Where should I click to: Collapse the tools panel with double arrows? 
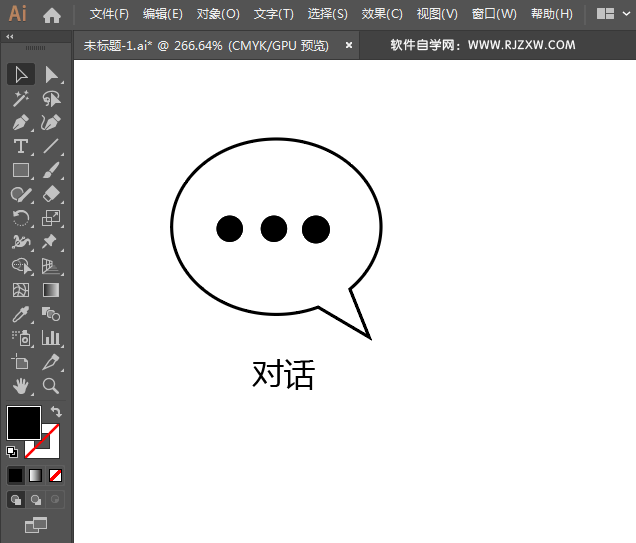[x=10, y=36]
